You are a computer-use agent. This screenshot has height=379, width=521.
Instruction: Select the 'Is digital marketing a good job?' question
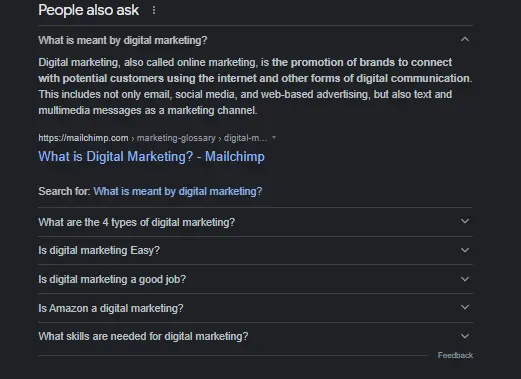point(112,279)
